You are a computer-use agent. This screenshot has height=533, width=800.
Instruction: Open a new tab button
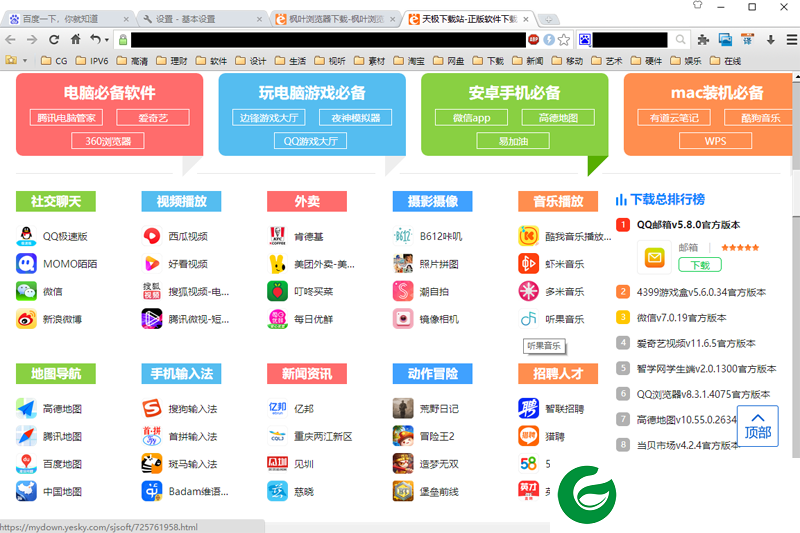click(x=548, y=19)
